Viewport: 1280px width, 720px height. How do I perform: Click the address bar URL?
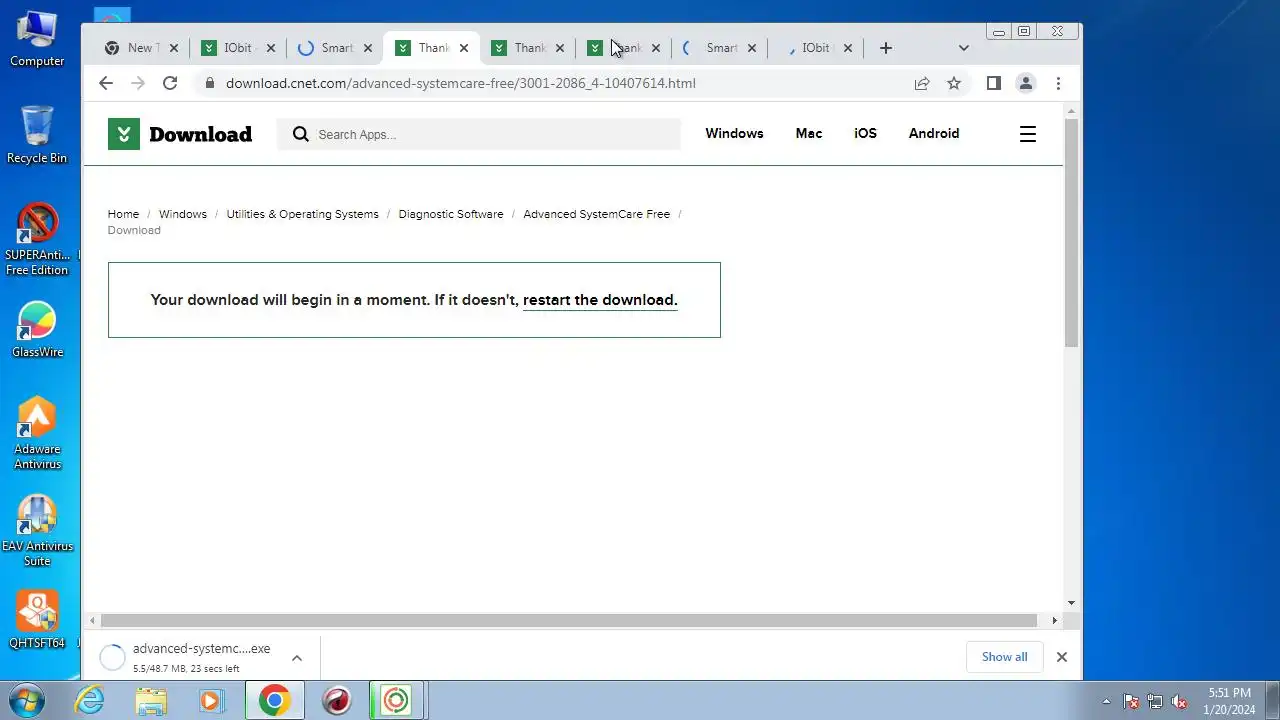[x=460, y=83]
